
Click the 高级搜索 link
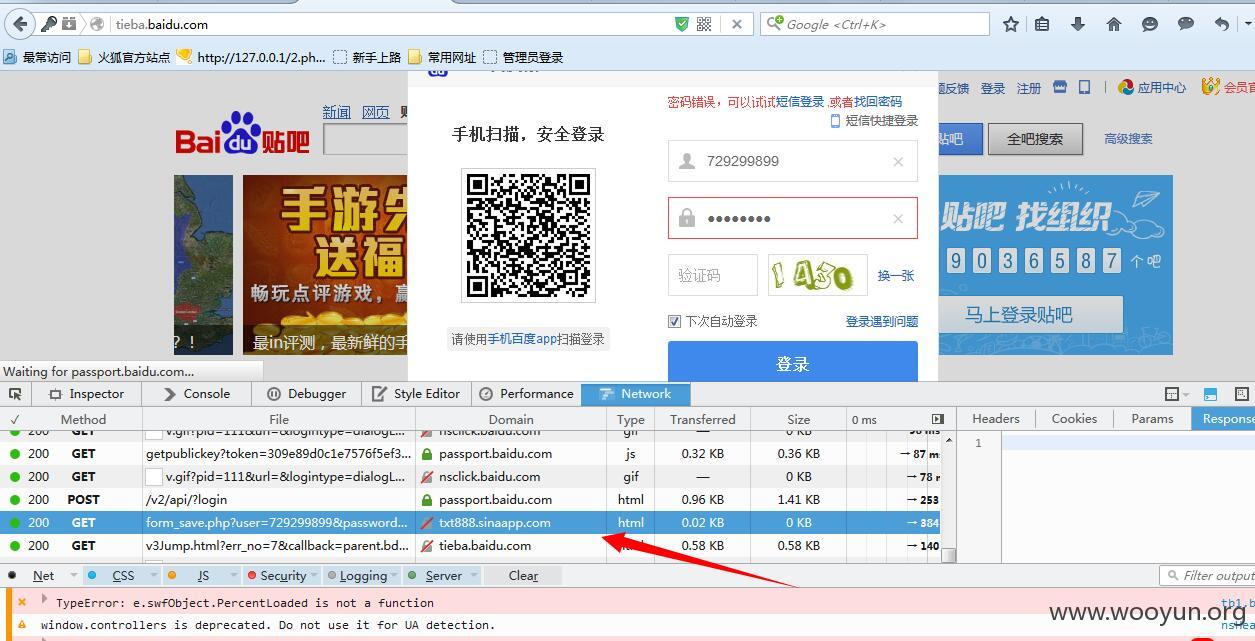(x=1128, y=139)
